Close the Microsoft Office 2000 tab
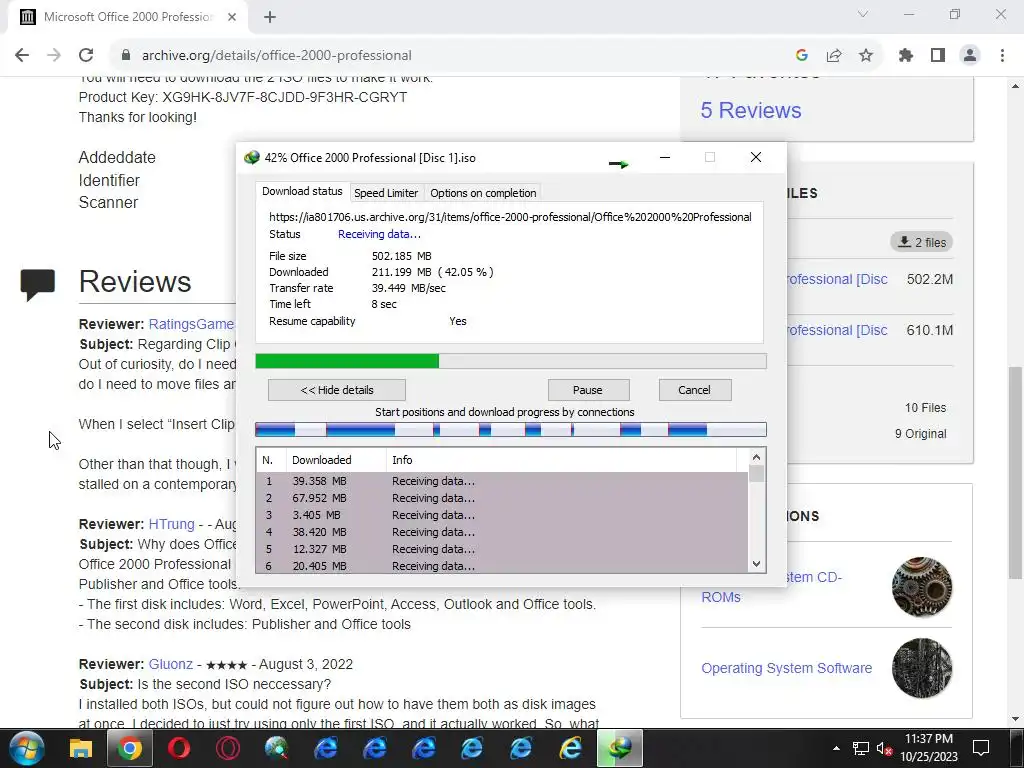Viewport: 1024px width, 768px height. tap(232, 17)
